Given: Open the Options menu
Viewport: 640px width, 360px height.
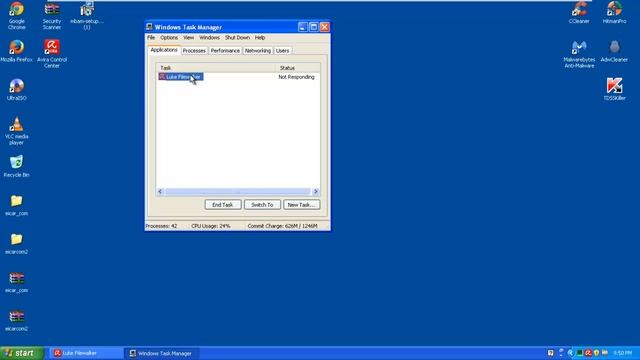Looking at the screenshot, I should (x=169, y=38).
